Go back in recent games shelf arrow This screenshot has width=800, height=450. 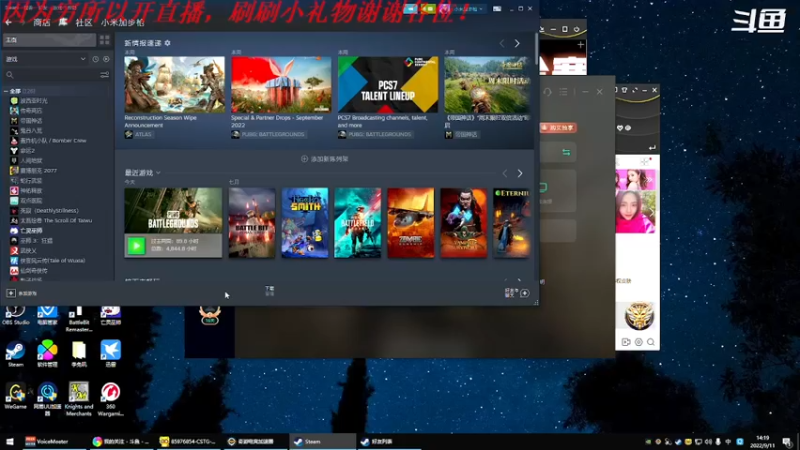pyautogui.click(x=505, y=173)
